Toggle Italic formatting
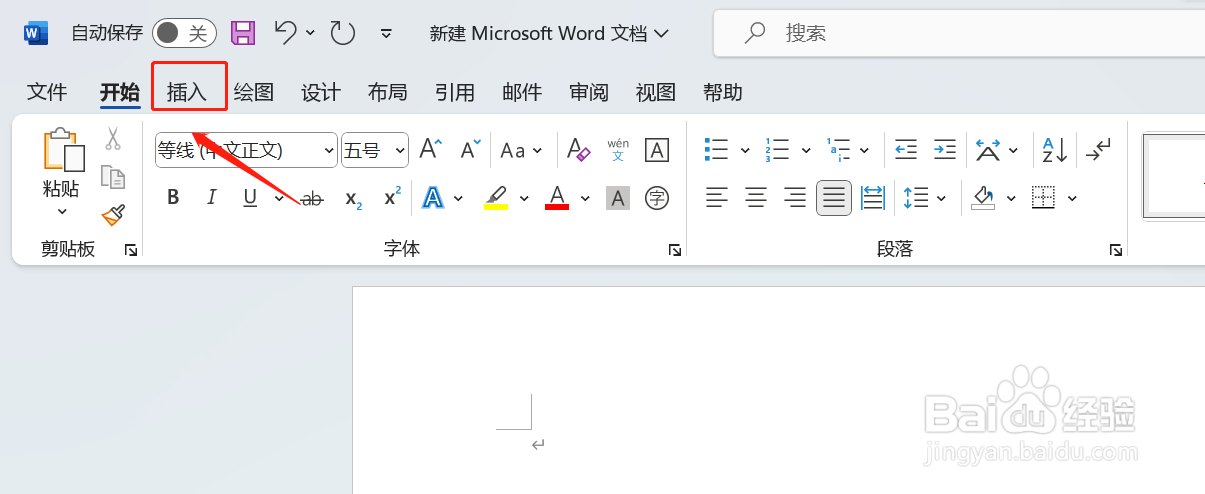 [x=212, y=198]
